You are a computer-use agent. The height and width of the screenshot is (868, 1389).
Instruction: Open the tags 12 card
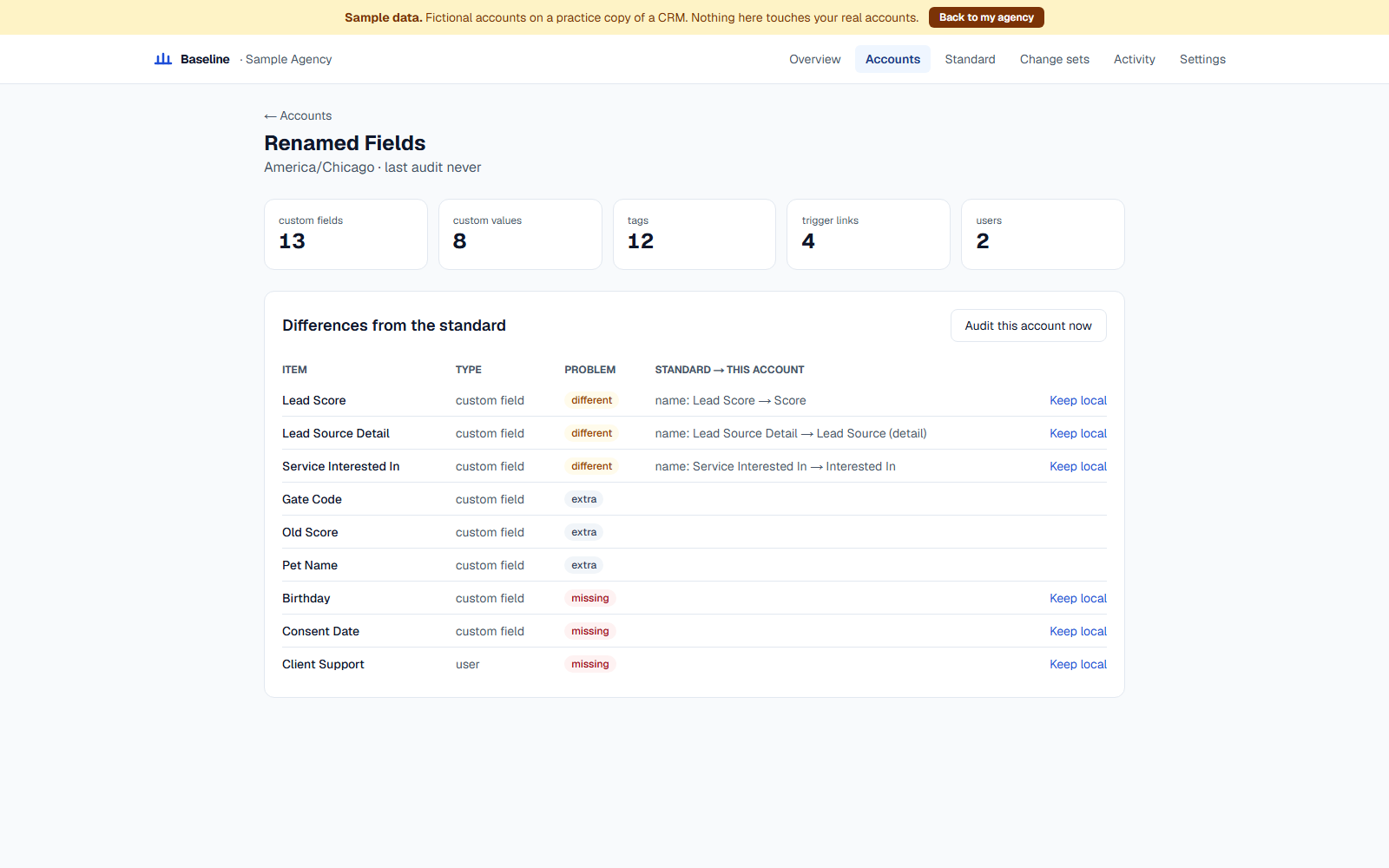pyautogui.click(x=694, y=234)
